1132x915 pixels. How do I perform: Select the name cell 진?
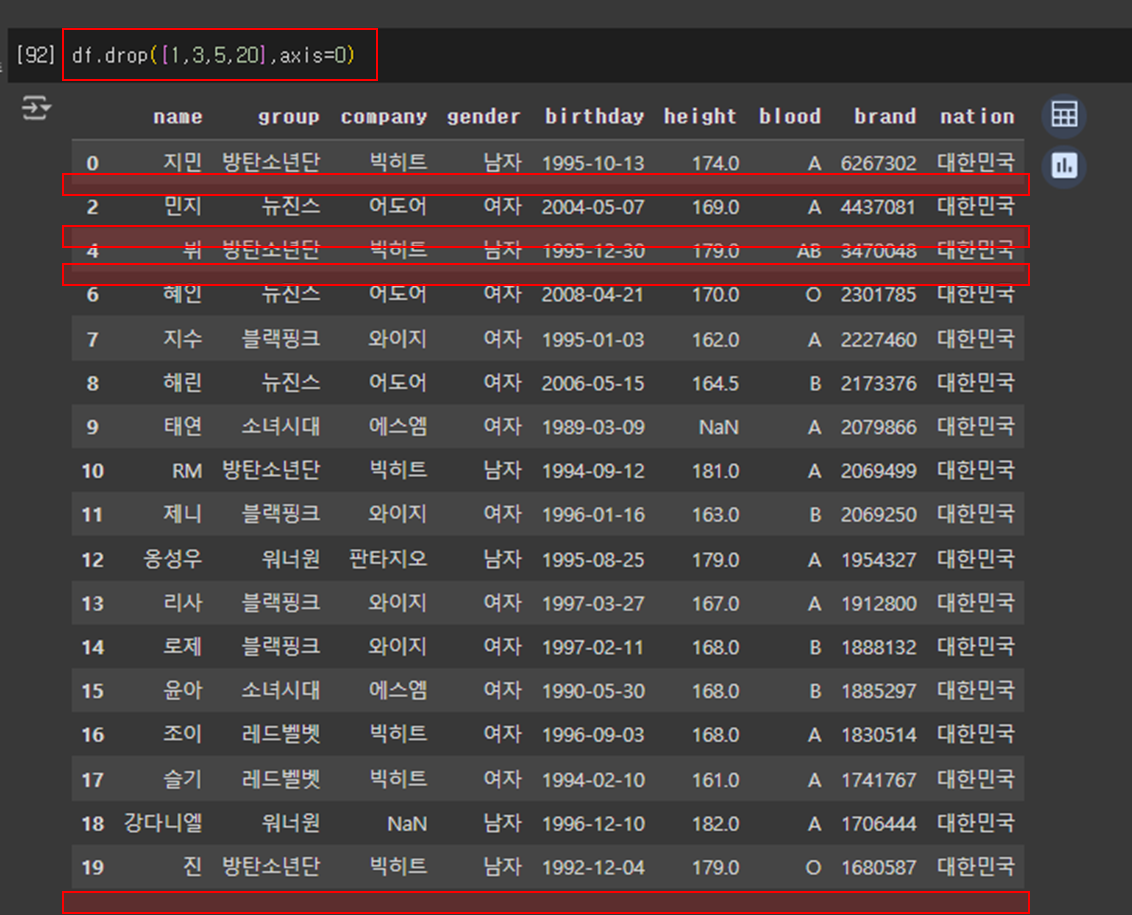pyautogui.click(x=192, y=867)
